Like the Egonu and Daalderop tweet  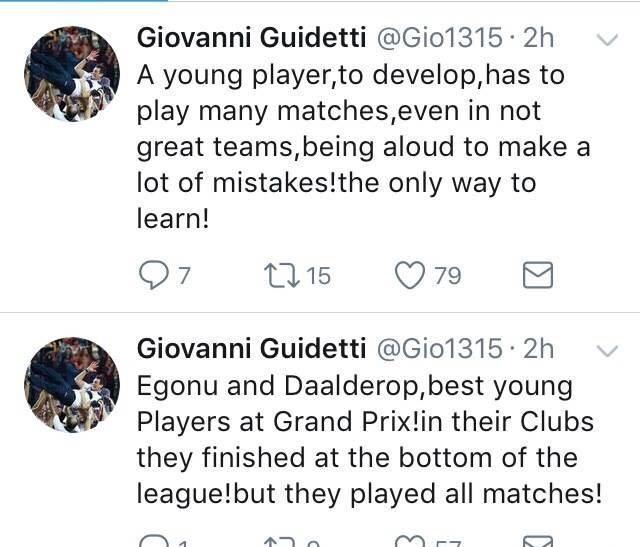click(x=410, y=541)
